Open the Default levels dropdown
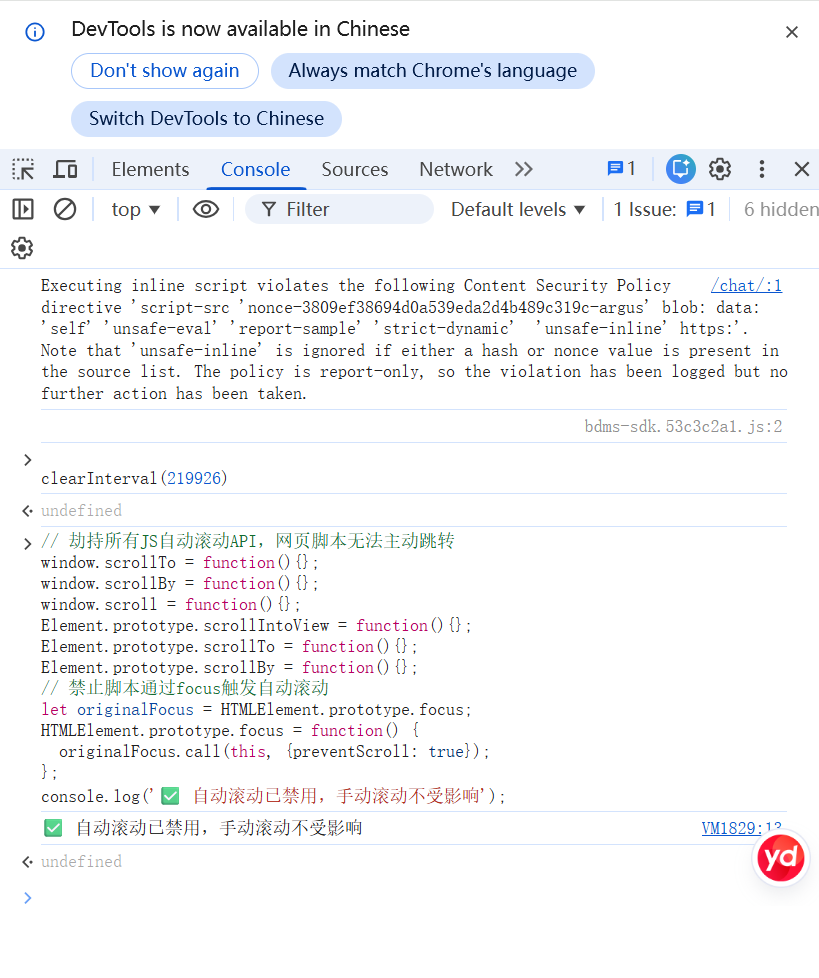 (x=518, y=210)
